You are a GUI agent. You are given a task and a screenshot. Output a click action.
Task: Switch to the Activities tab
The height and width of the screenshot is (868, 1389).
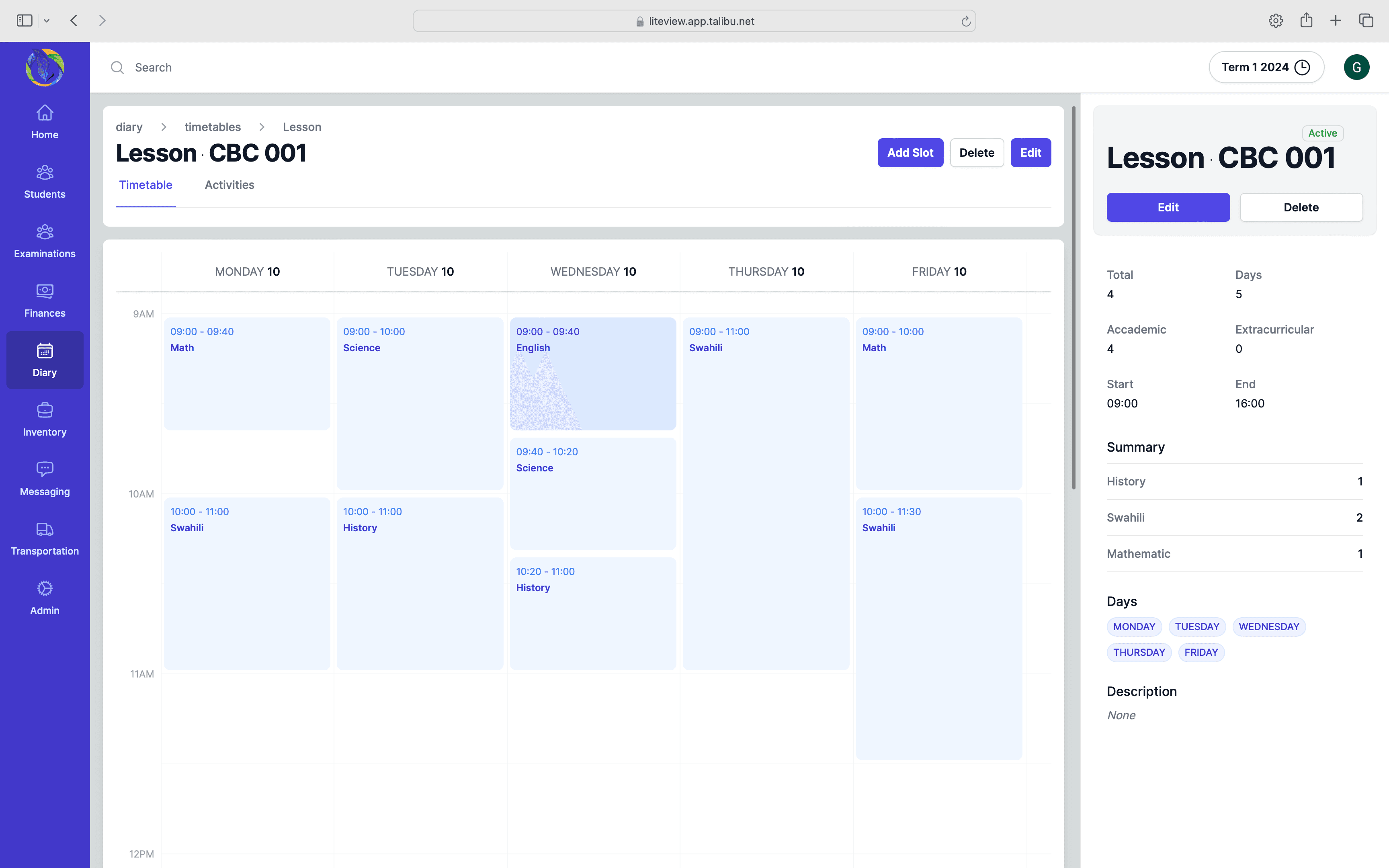[229, 185]
